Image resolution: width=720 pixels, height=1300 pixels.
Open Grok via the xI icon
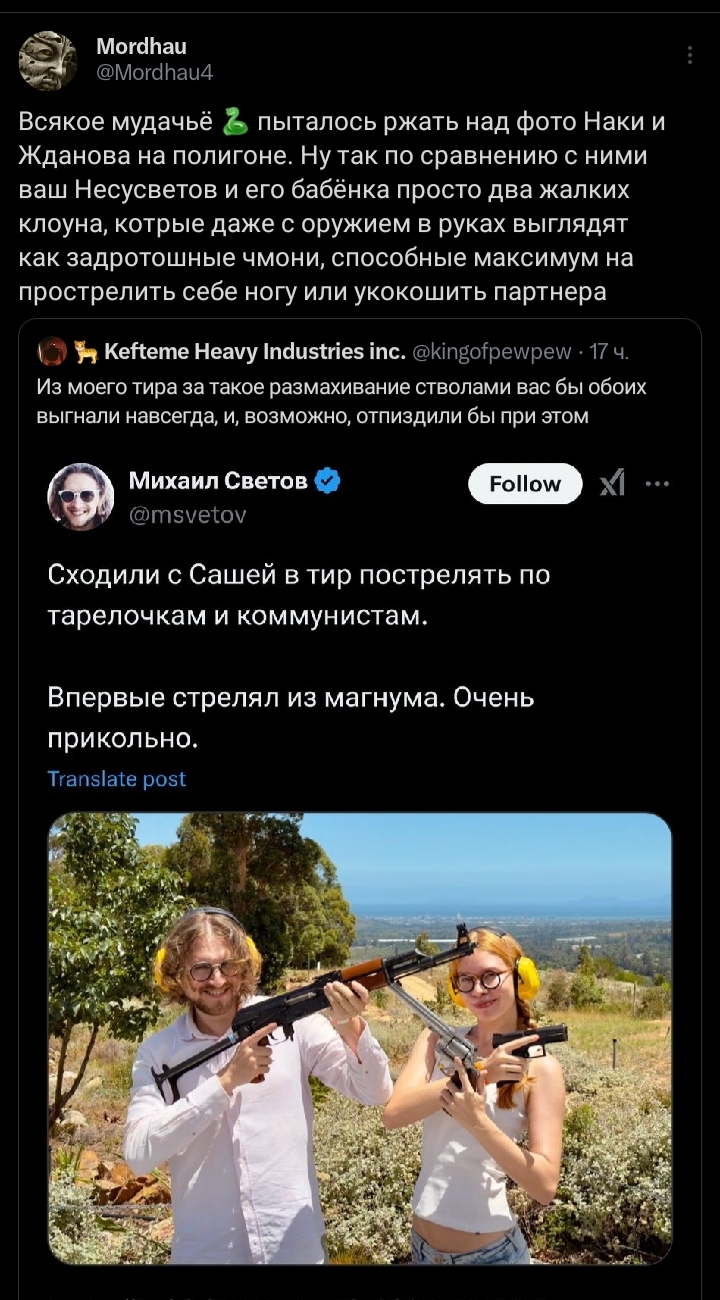click(x=612, y=484)
